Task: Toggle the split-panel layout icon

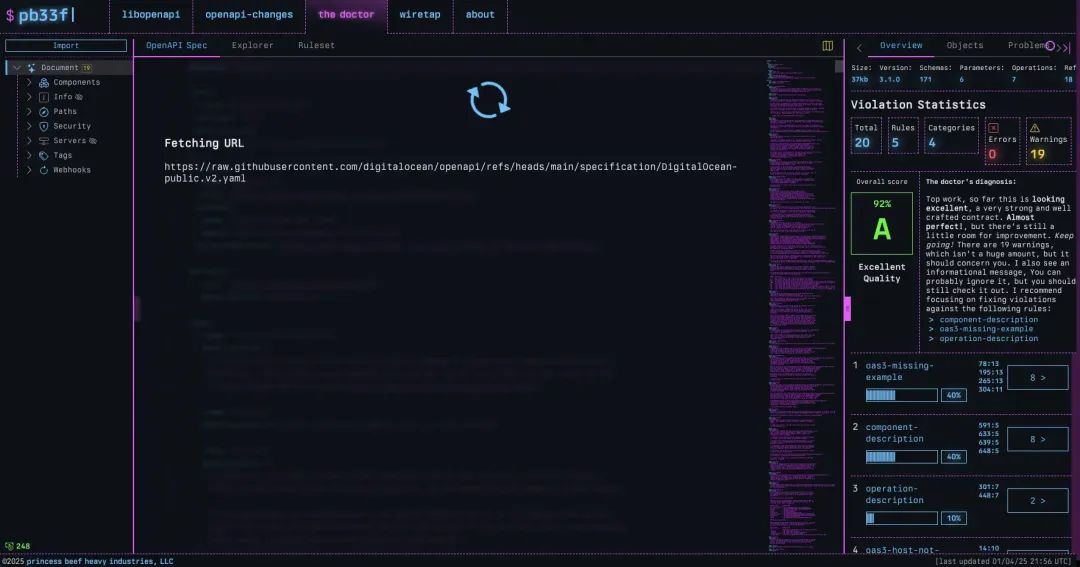Action: (827, 46)
